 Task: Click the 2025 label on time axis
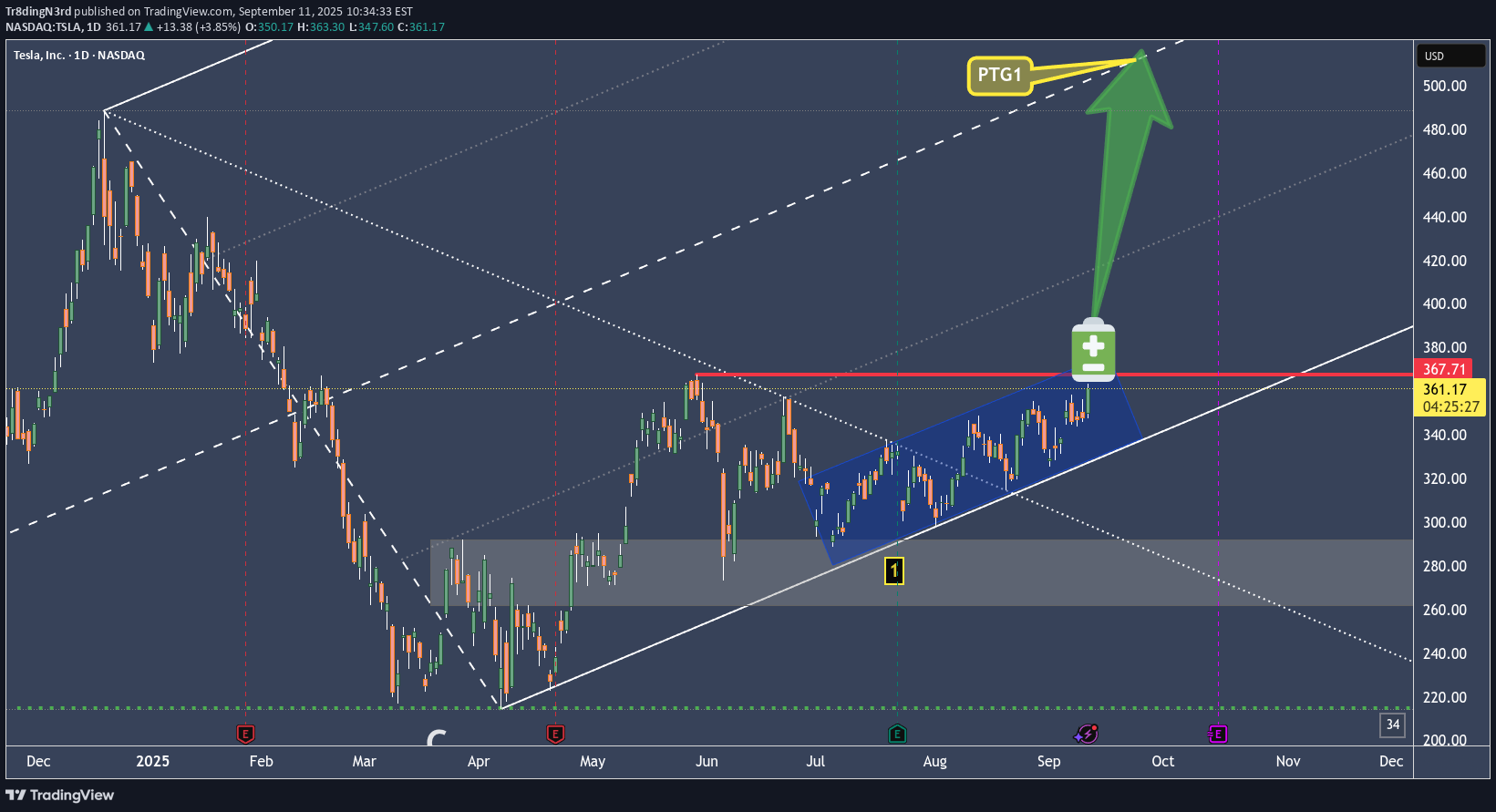point(152,761)
